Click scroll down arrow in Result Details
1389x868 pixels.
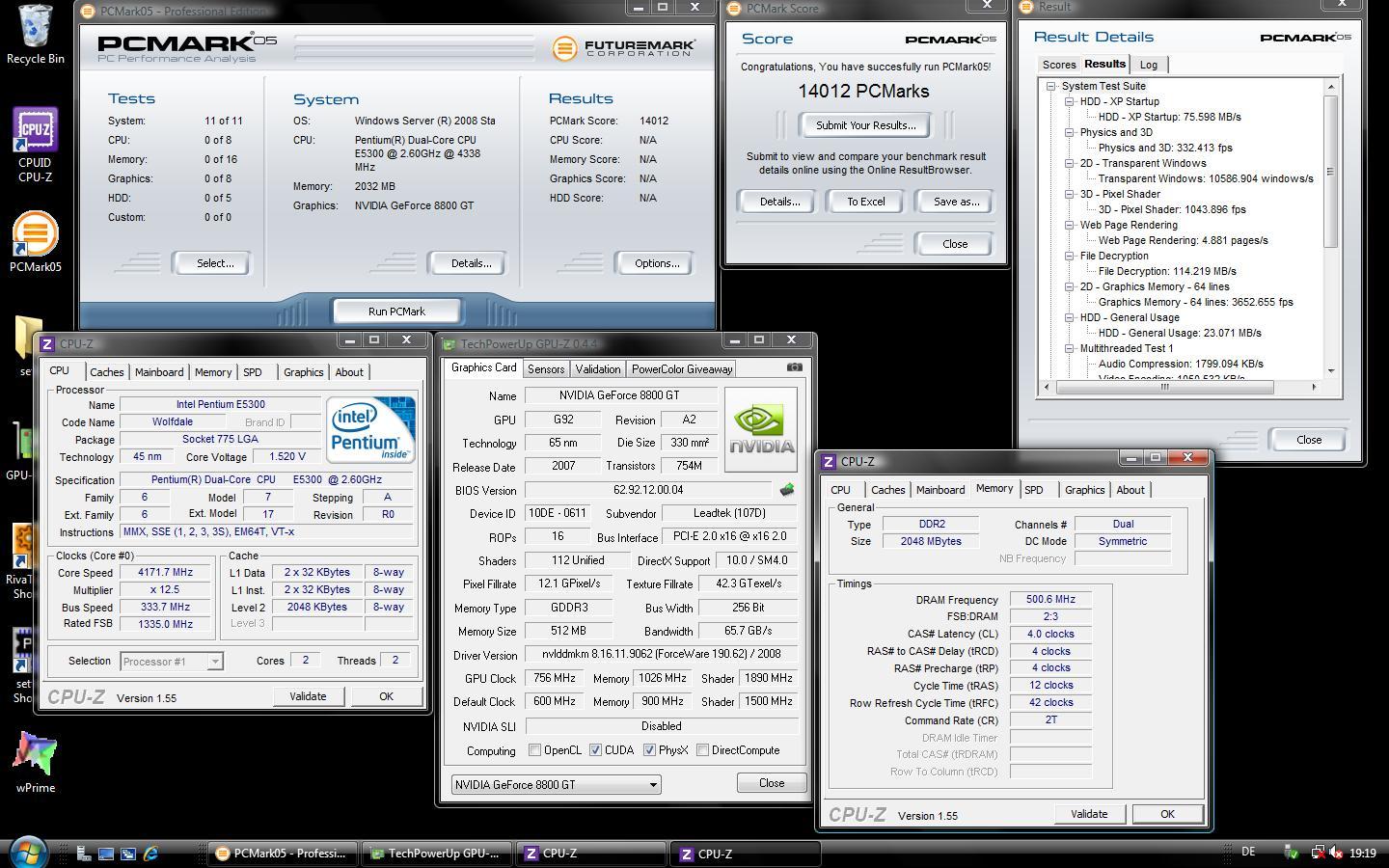(1331, 370)
